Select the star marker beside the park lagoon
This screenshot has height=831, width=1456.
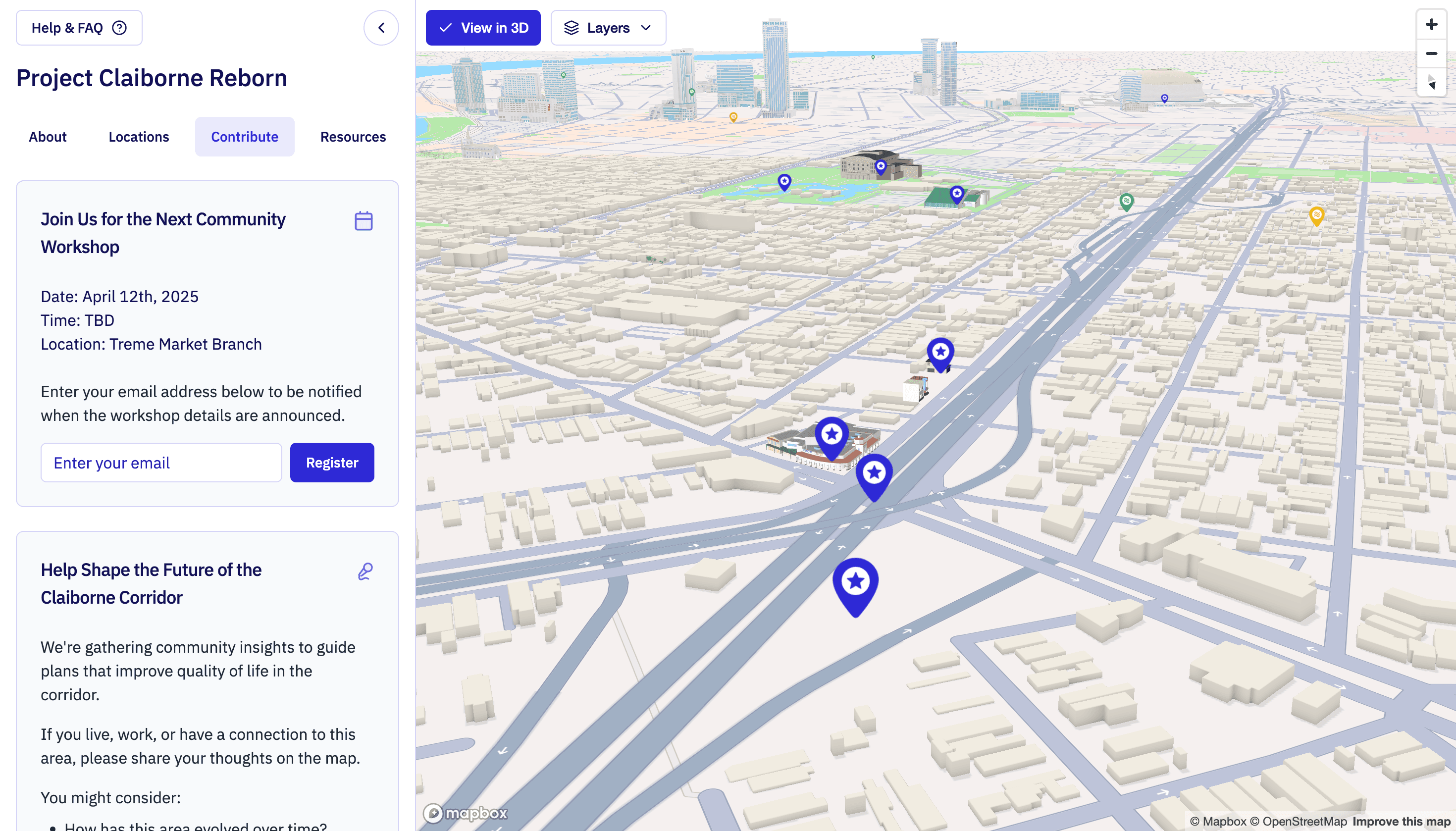click(x=785, y=183)
